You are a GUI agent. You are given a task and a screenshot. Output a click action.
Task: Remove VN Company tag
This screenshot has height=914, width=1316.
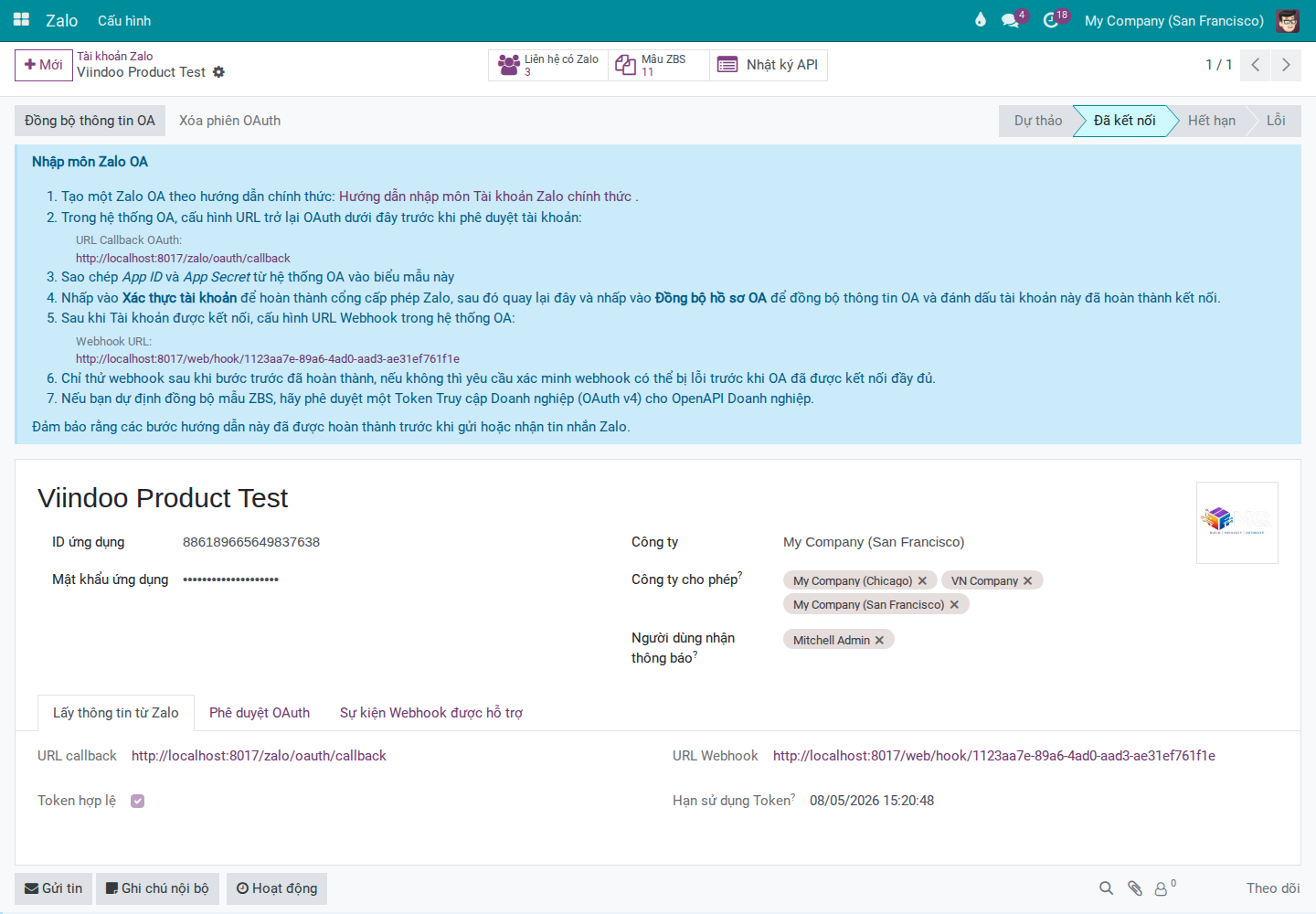tap(1028, 581)
